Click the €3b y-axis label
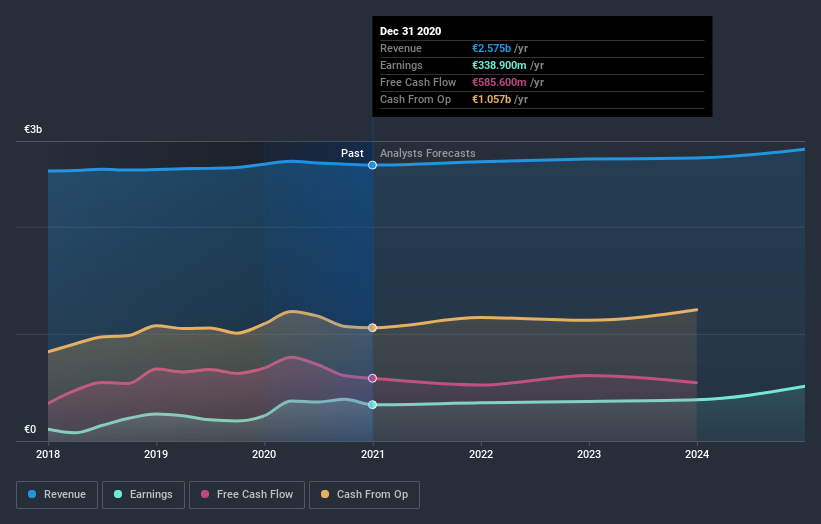821x524 pixels. (x=33, y=129)
